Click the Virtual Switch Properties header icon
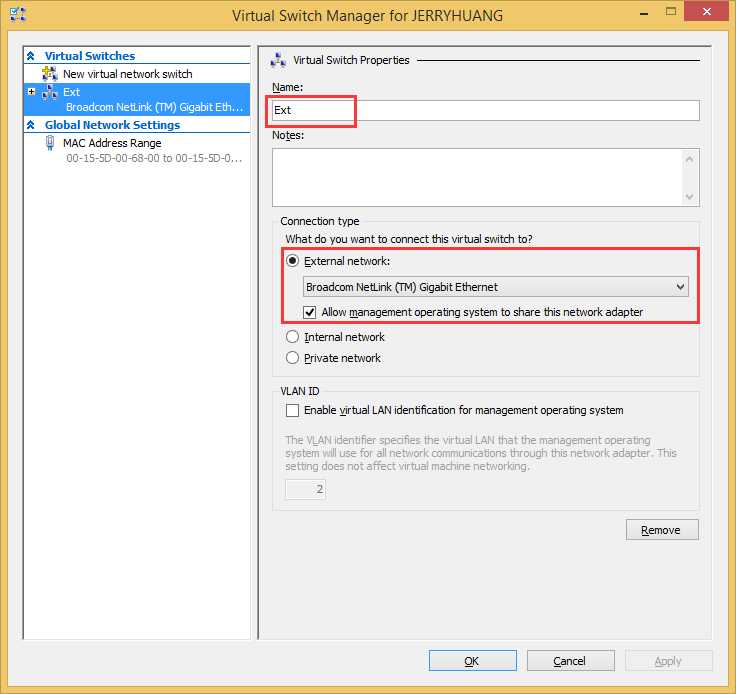The height and width of the screenshot is (694, 736). (x=278, y=60)
